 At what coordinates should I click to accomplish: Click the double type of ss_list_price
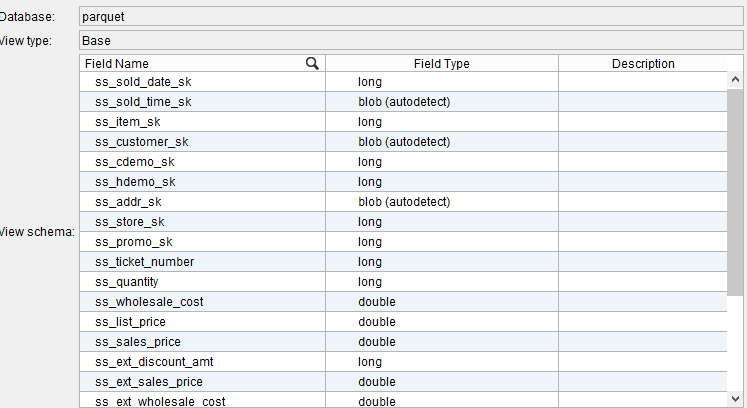377,322
